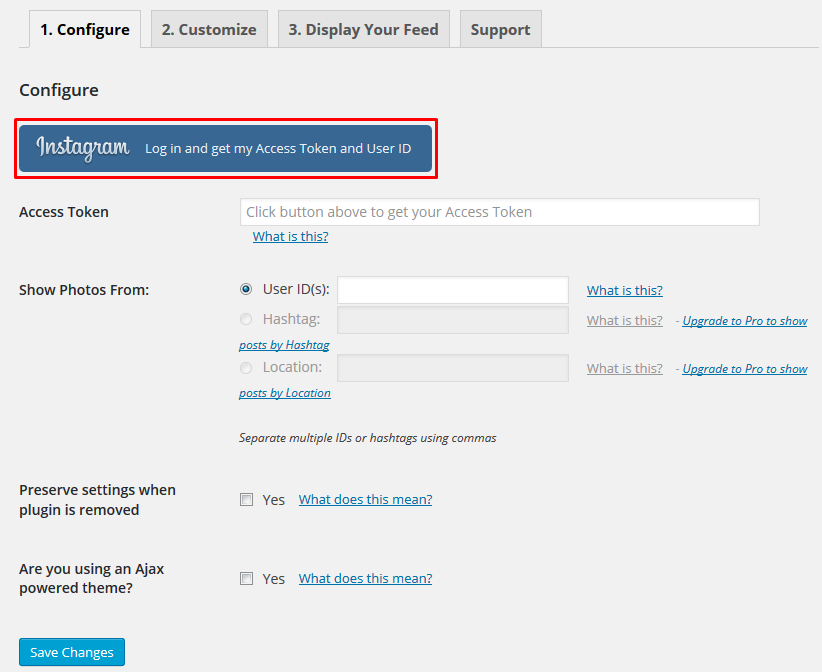Click the User ID(s) text field
This screenshot has height=672, width=822.
(453, 290)
